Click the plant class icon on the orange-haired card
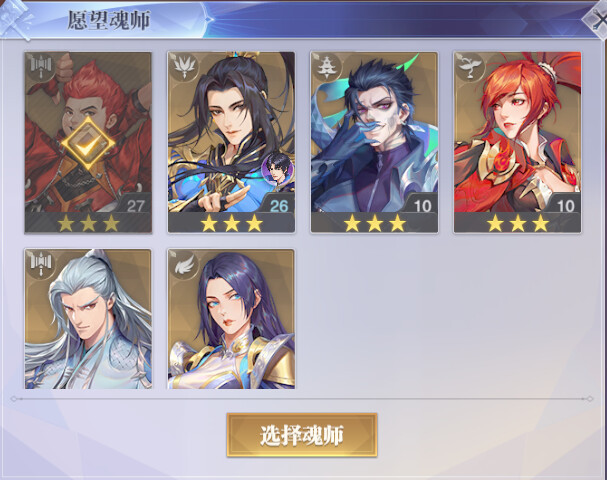The width and height of the screenshot is (607, 480). tap(471, 68)
